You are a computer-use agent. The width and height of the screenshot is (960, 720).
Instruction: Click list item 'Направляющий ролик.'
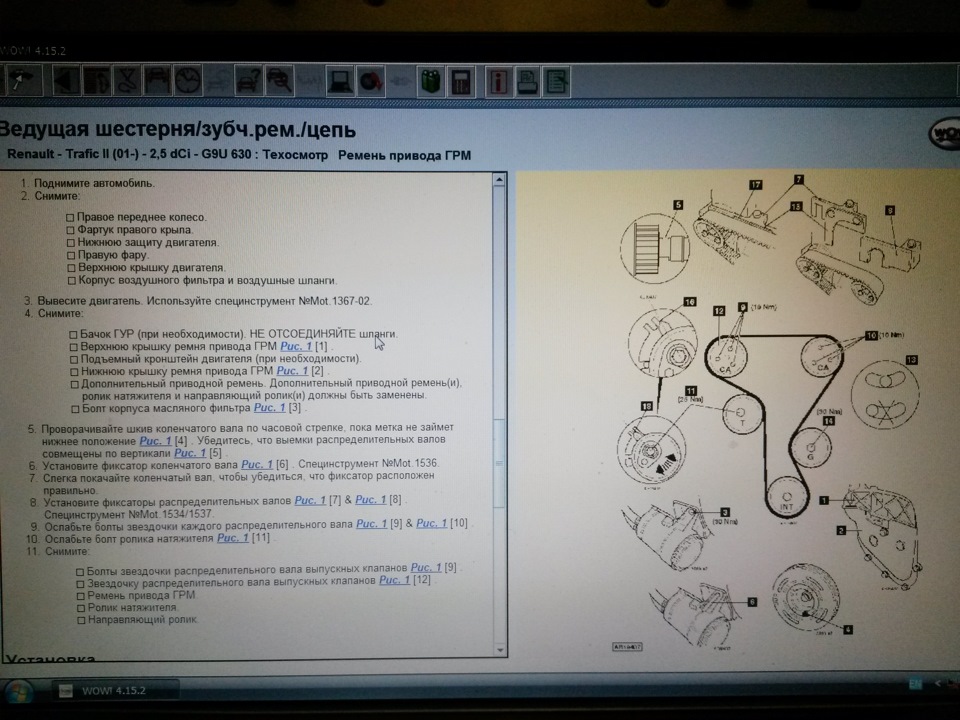coord(143,620)
